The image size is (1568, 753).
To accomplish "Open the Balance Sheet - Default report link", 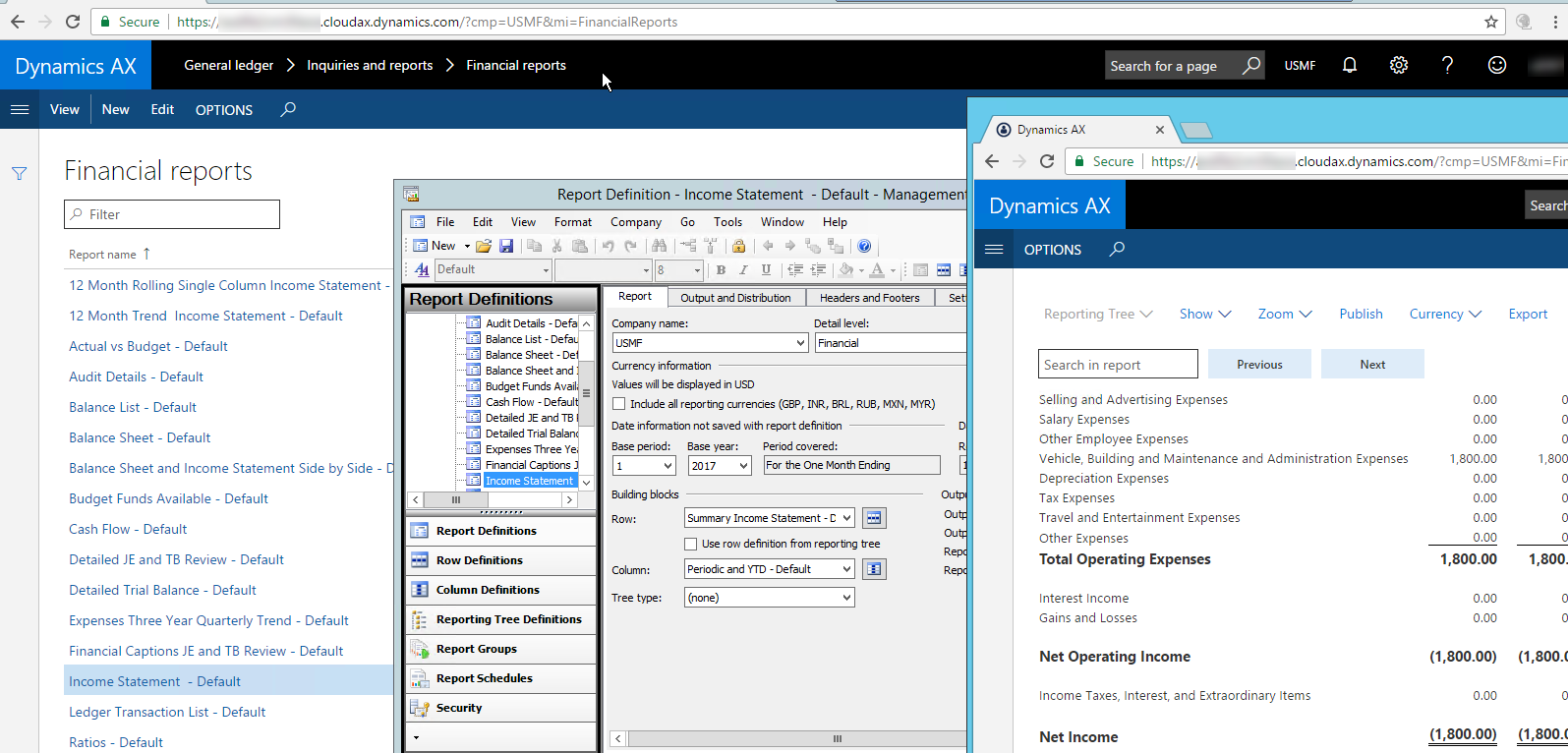I will [x=140, y=437].
